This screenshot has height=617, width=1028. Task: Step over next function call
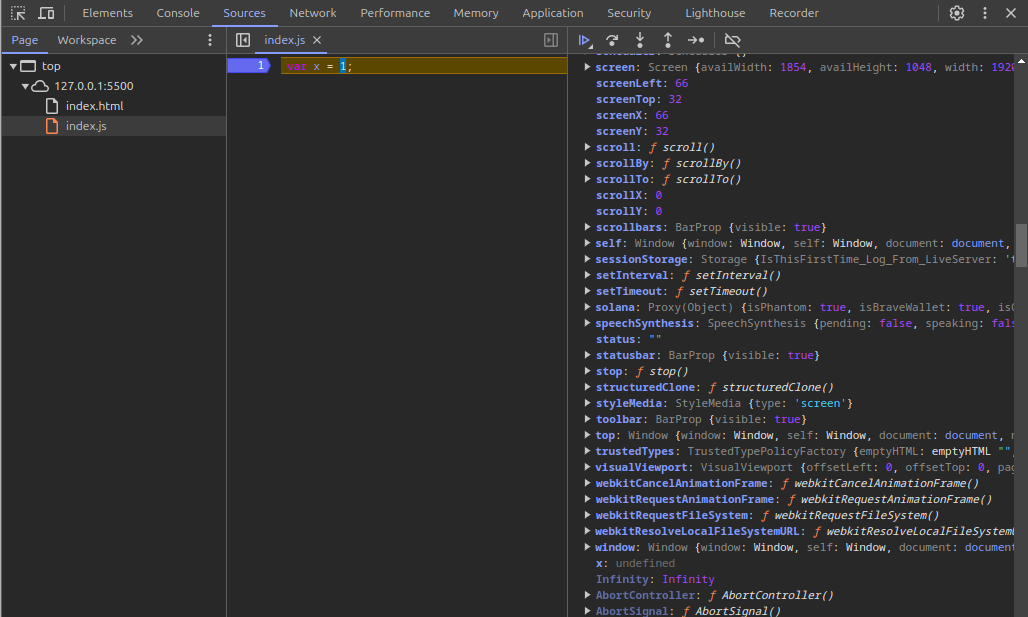(612, 40)
